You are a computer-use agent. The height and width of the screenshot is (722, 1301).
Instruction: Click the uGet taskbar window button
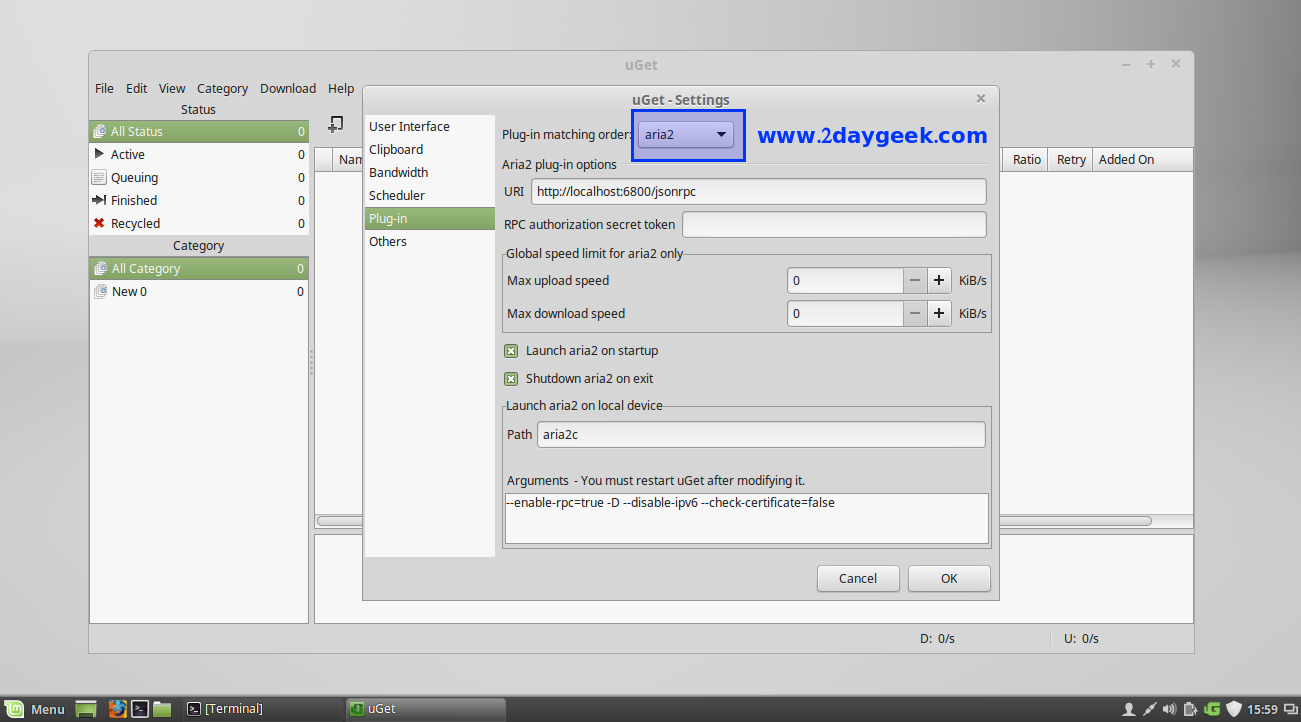pos(425,709)
